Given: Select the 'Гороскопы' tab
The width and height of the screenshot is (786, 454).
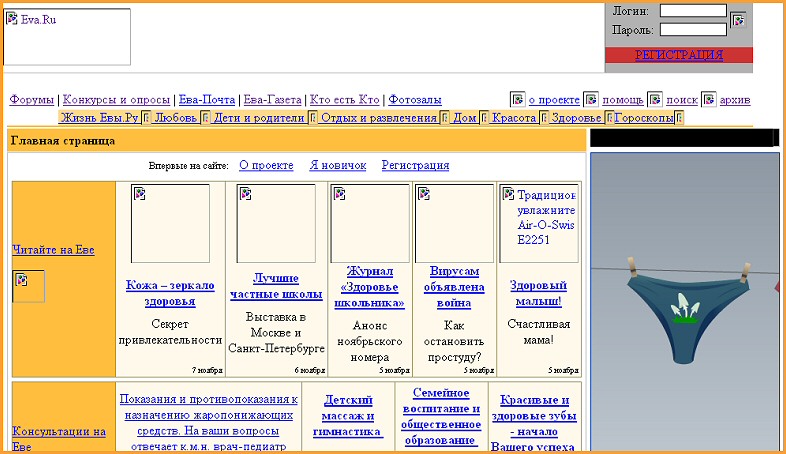Looking at the screenshot, I should 643,118.
